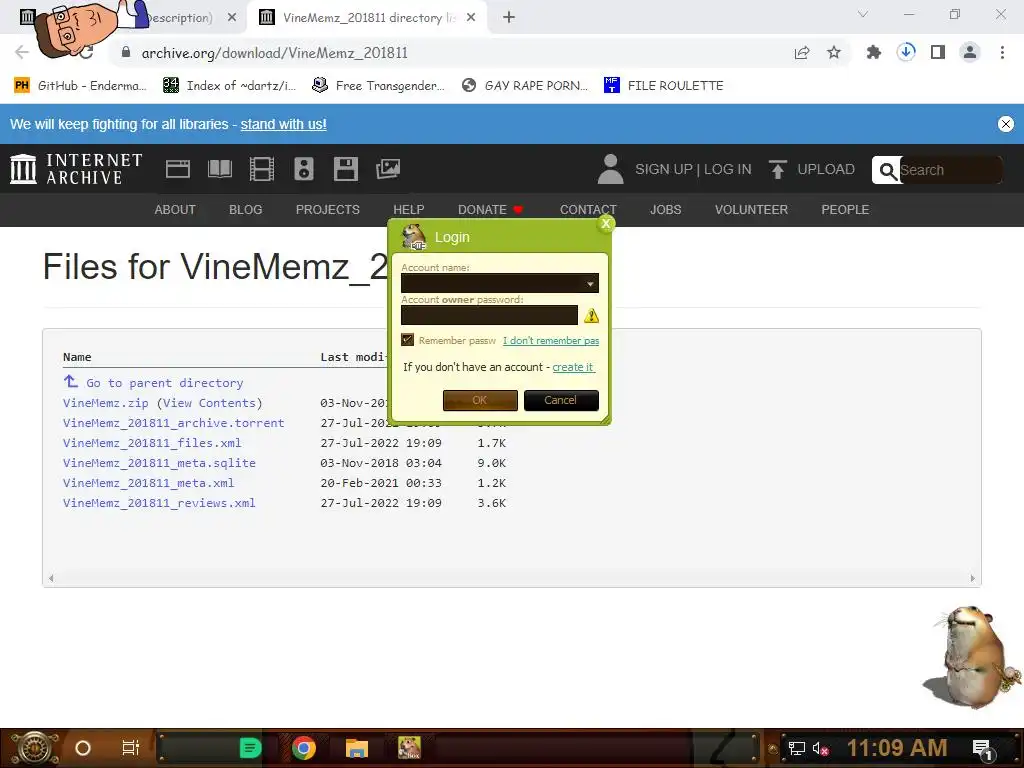Open the Task View taskbar button

131,748
